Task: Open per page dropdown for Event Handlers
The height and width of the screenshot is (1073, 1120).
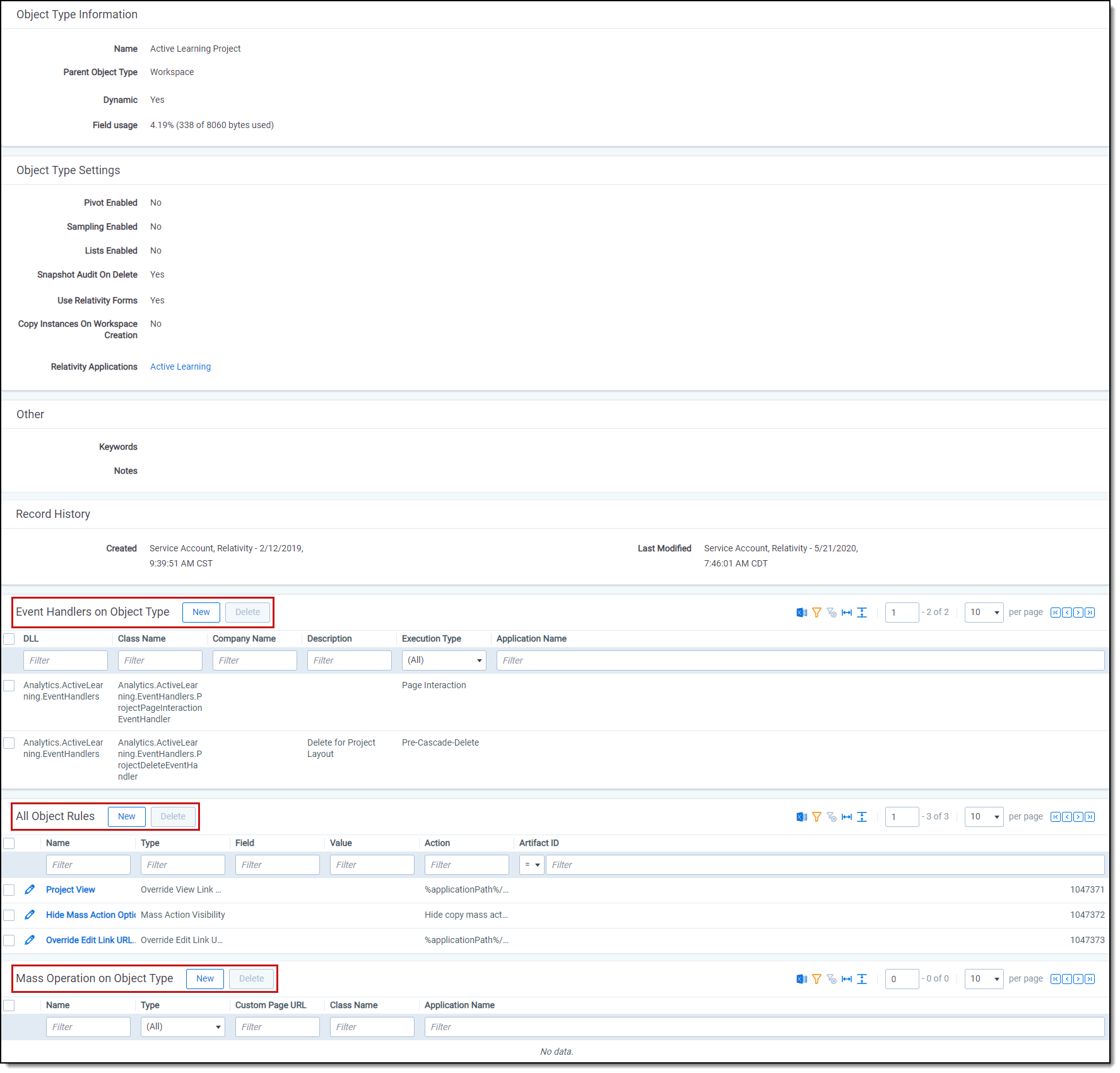Action: click(x=984, y=613)
